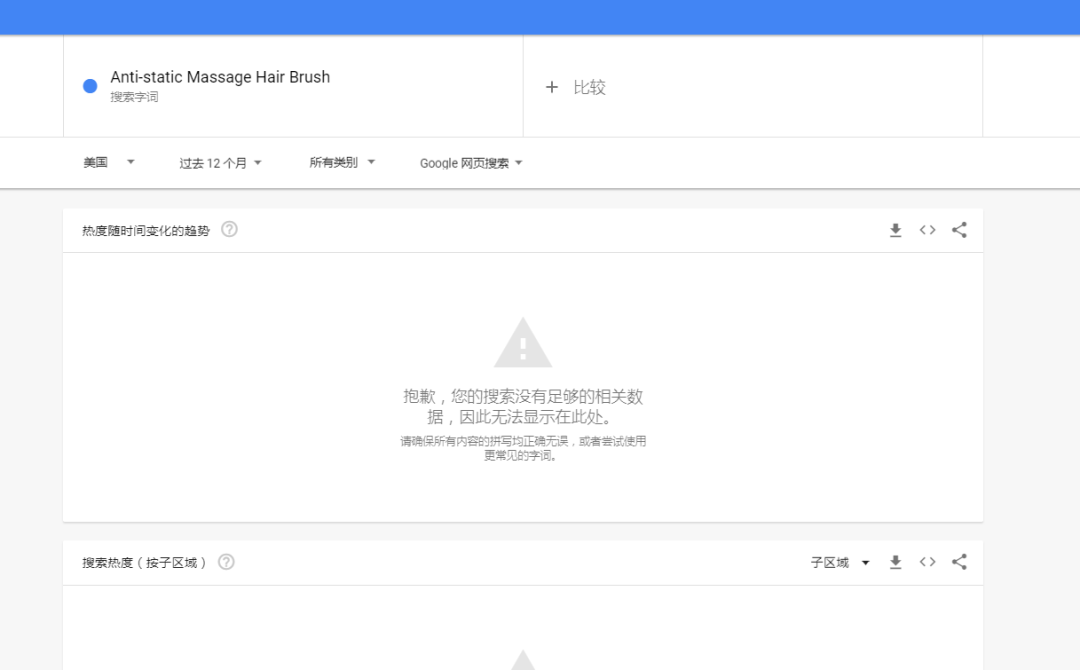The image size is (1080, 670).
Task: Share the interest over time chart
Action: [959, 230]
